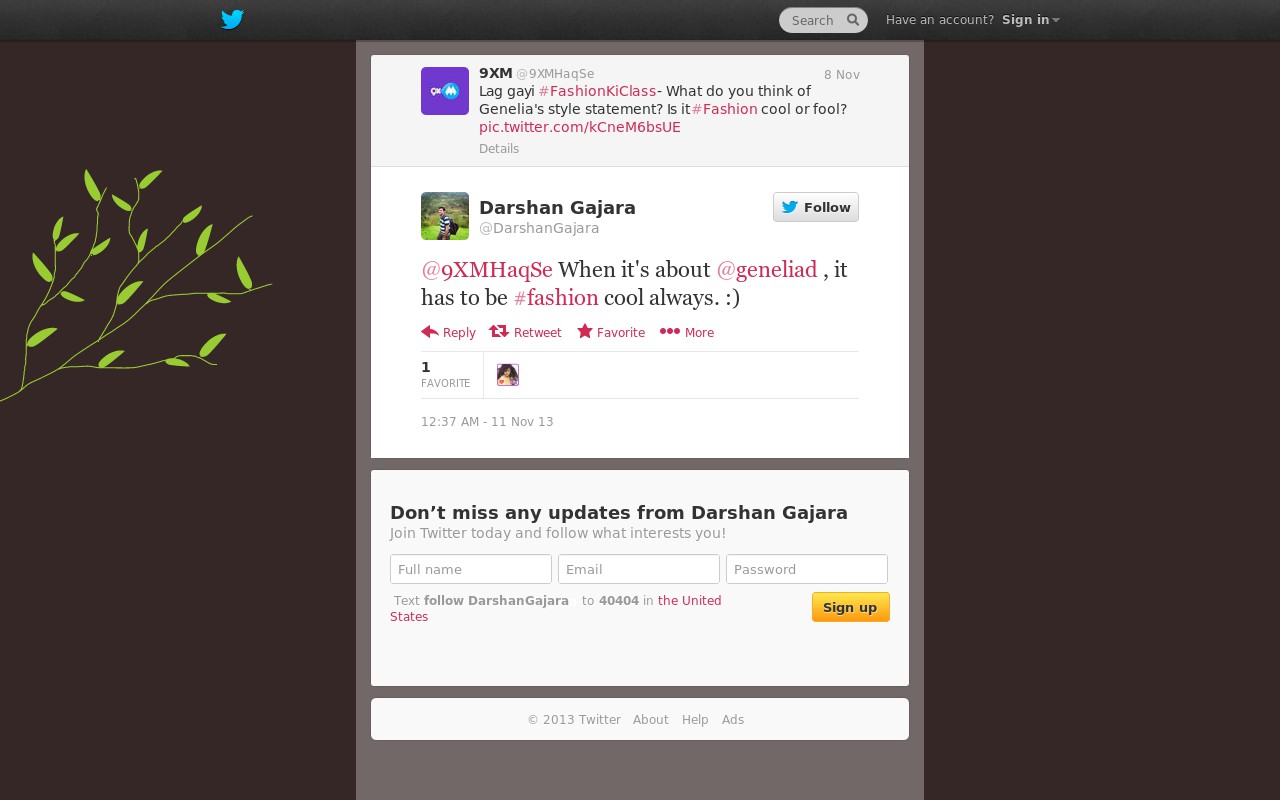Select '© 2013 Twitter' footer text
The width and height of the screenshot is (1280, 800).
click(x=574, y=720)
